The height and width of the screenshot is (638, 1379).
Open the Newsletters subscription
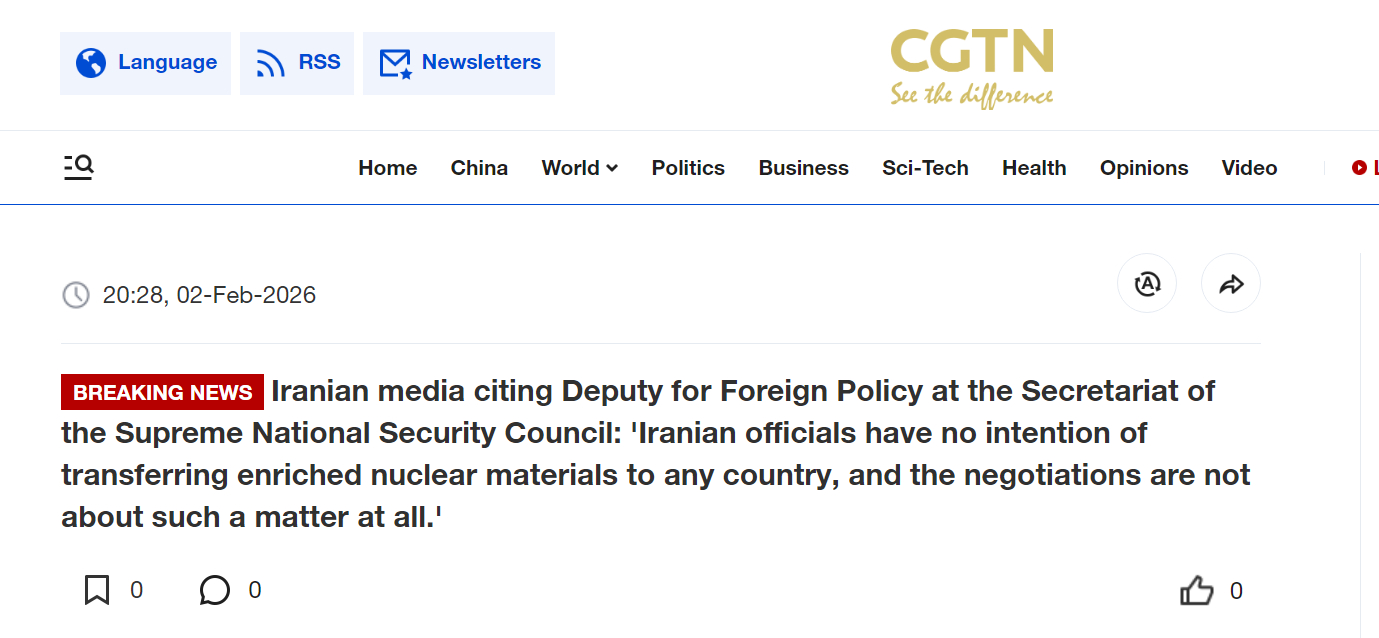(459, 62)
